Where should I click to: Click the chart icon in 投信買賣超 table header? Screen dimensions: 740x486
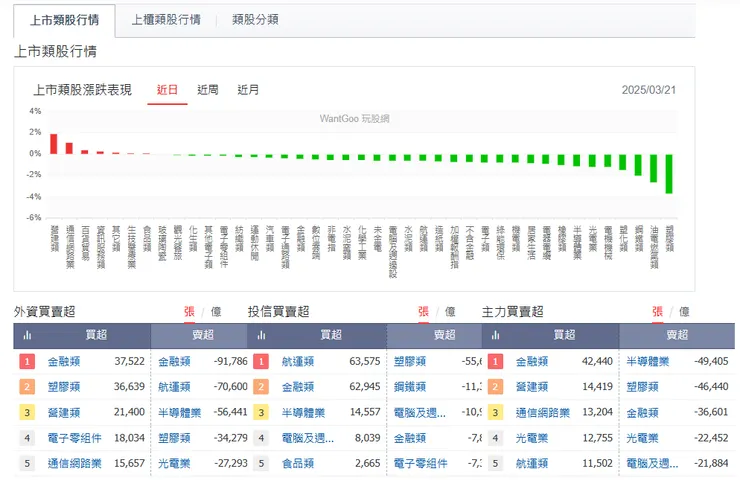(x=261, y=335)
